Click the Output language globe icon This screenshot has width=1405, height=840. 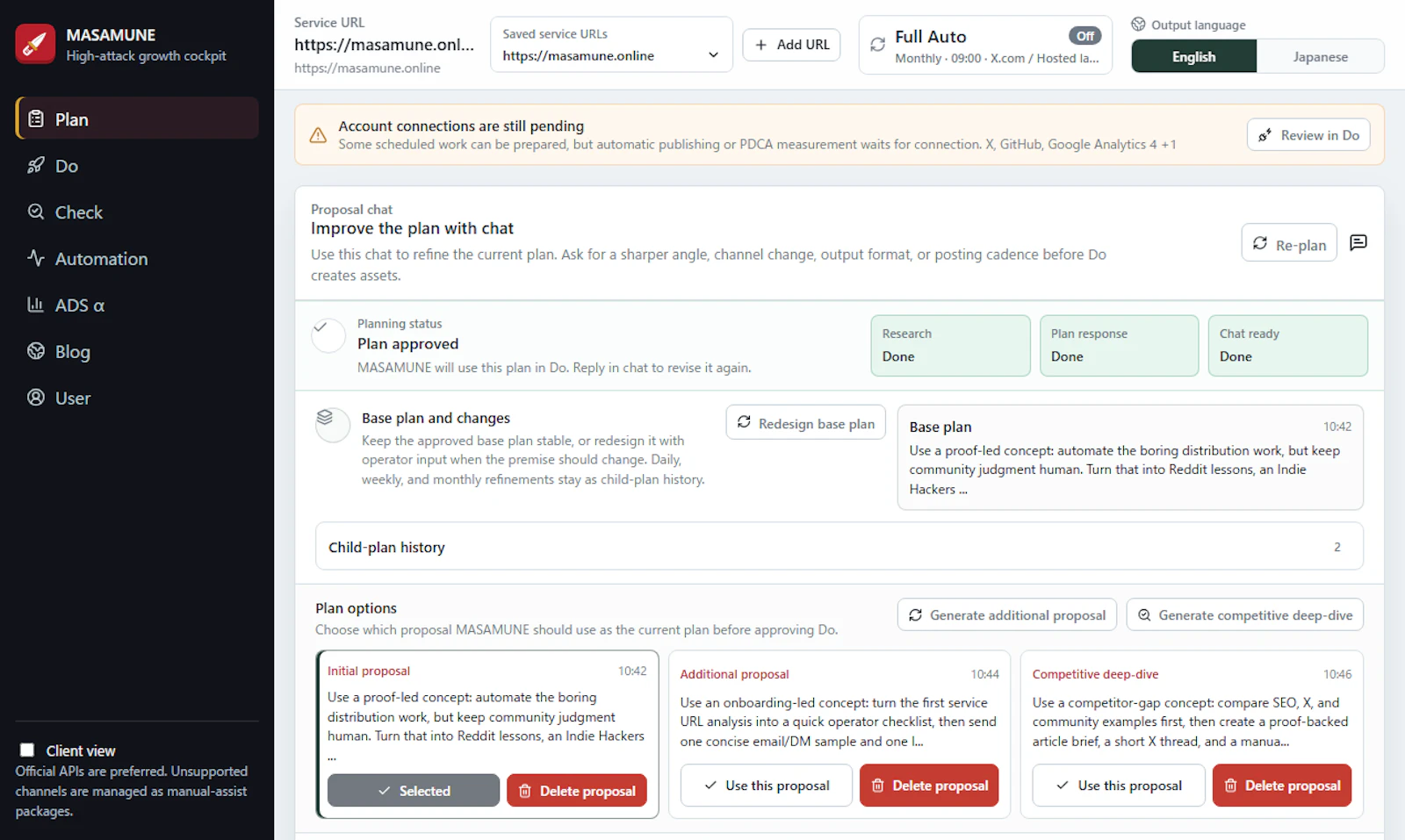point(1138,25)
